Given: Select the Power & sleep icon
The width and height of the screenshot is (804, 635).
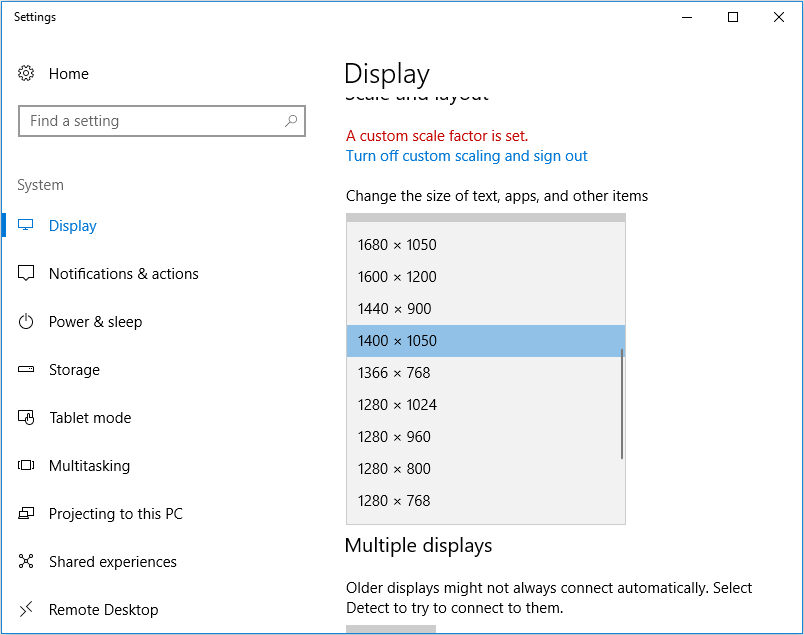Looking at the screenshot, I should 27,321.
